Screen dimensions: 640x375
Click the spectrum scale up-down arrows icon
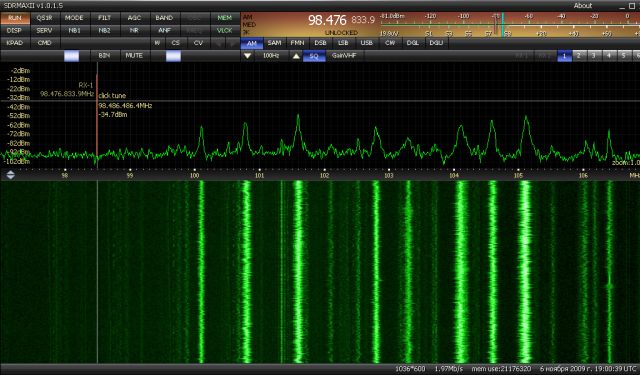pos(11,175)
